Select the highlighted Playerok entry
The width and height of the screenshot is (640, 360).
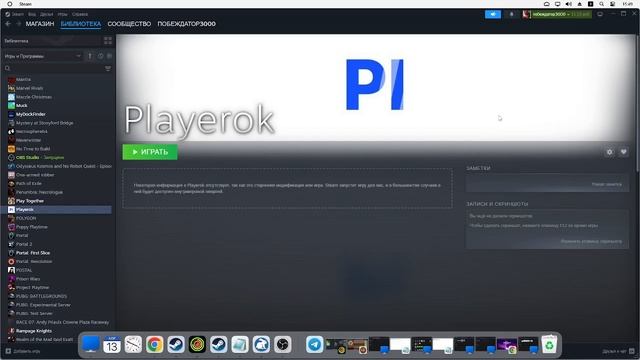56,209
